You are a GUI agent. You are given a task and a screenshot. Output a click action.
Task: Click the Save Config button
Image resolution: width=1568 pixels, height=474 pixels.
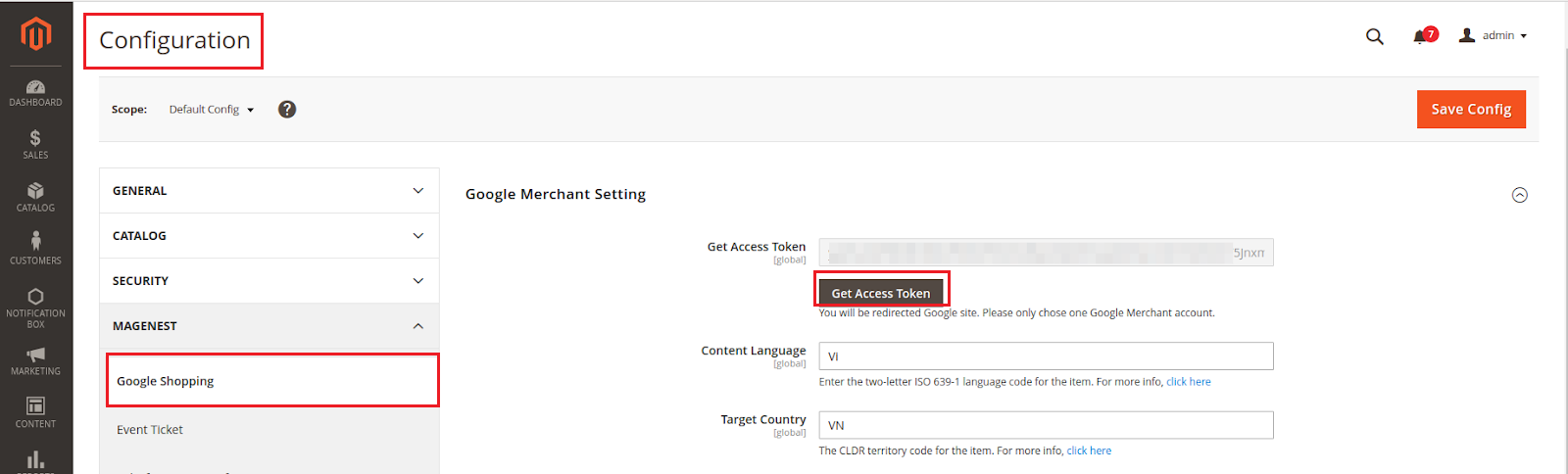(1471, 110)
